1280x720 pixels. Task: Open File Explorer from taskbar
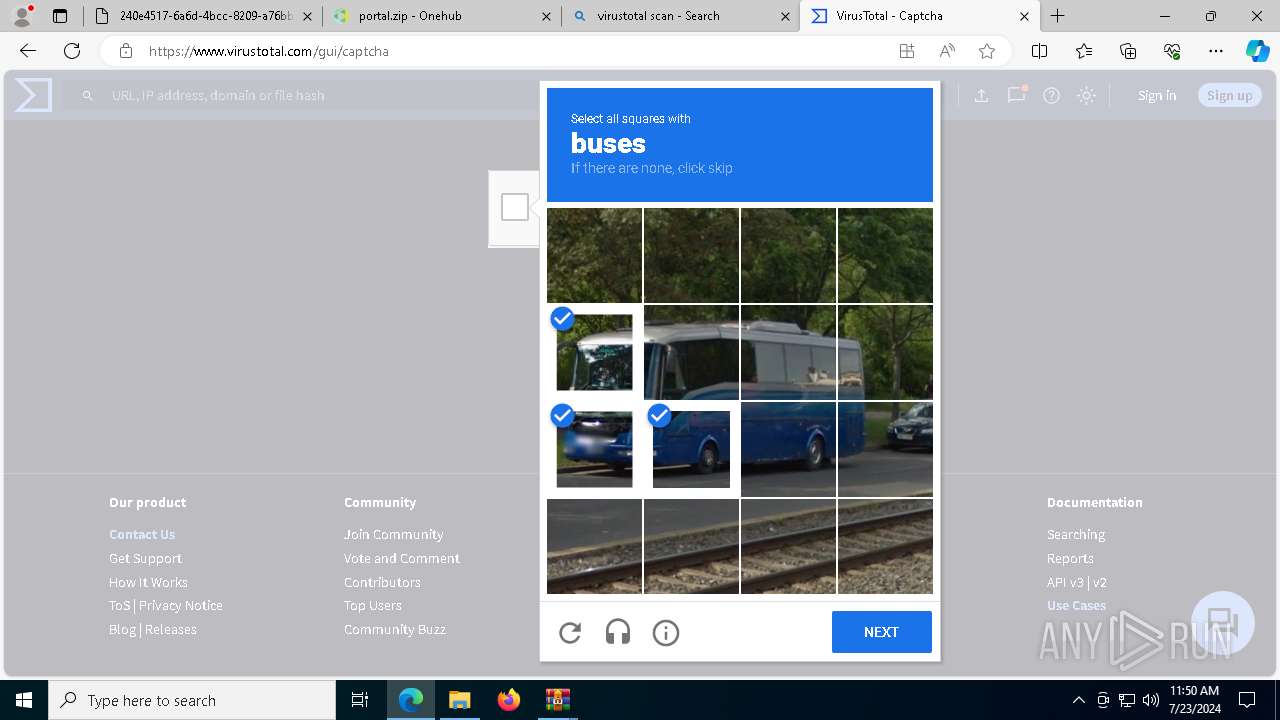point(459,700)
